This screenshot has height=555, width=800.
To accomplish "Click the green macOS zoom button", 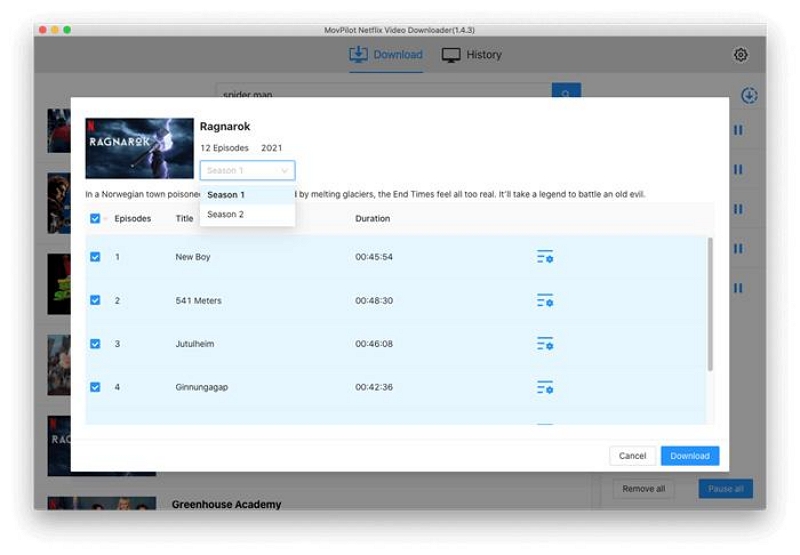I will tap(67, 30).
